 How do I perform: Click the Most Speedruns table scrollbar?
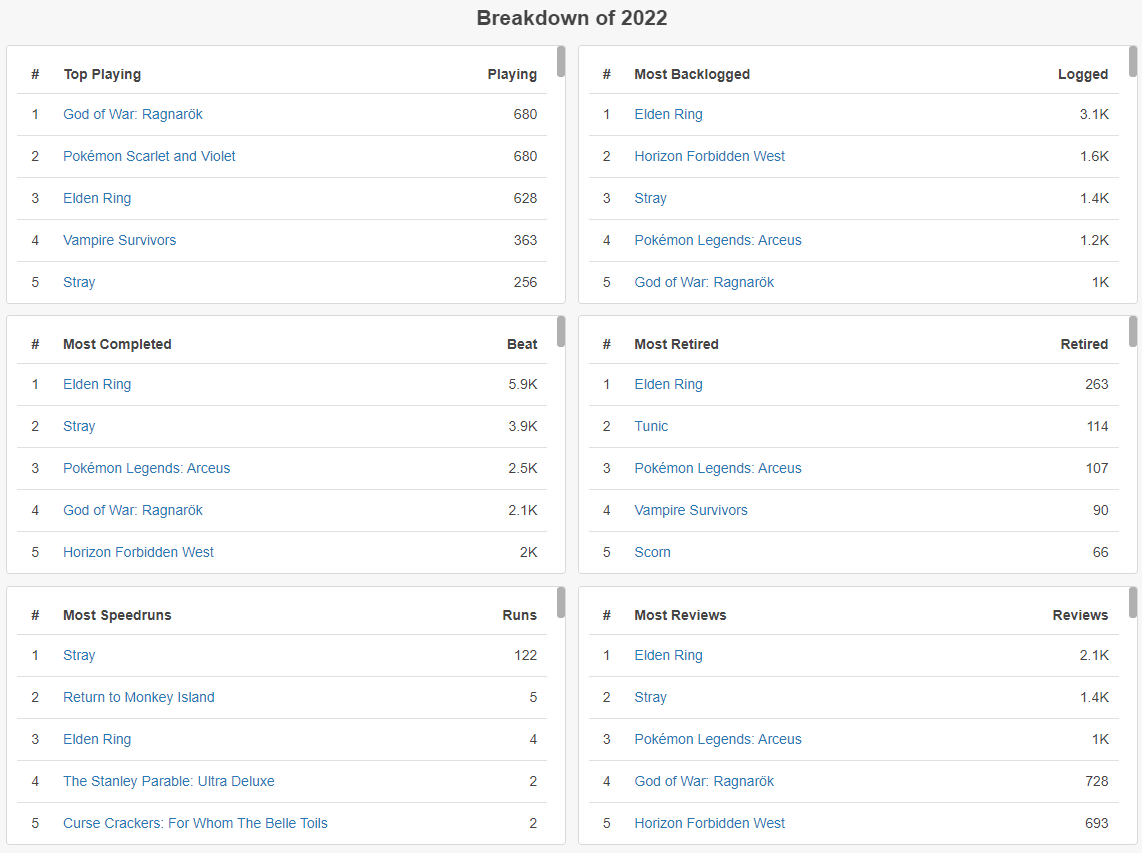coord(561,602)
